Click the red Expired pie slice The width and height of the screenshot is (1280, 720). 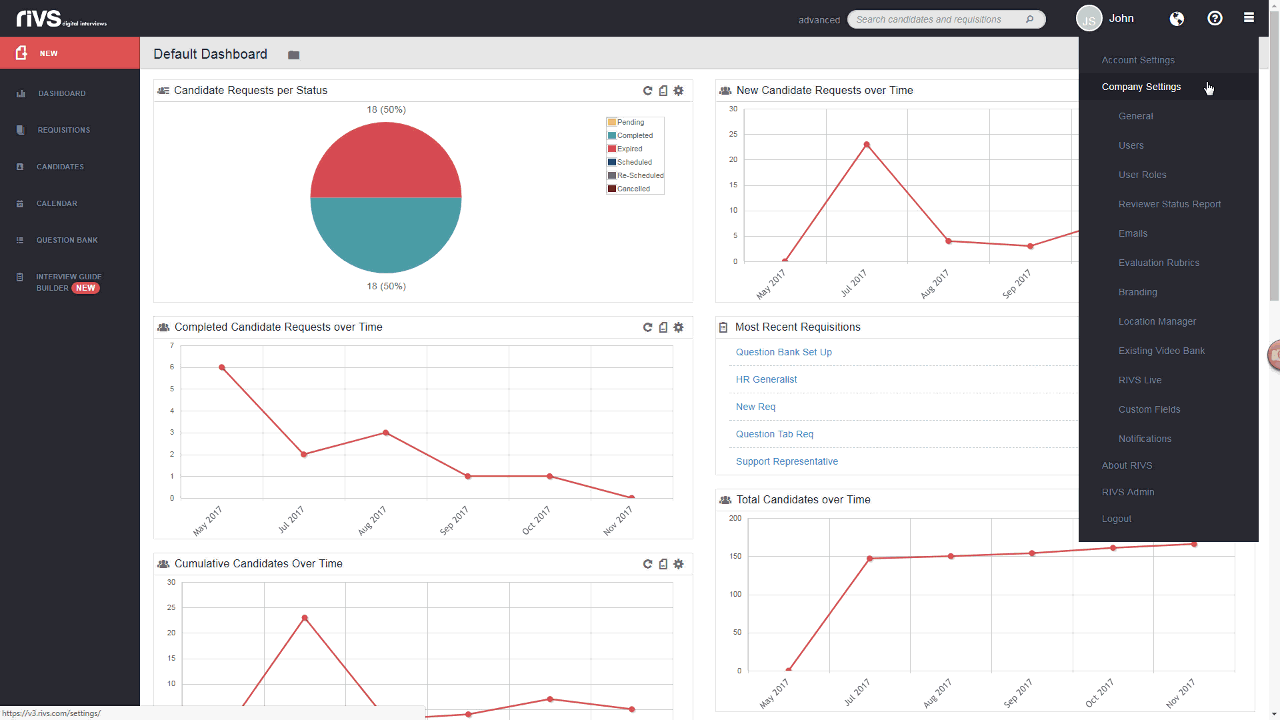(386, 158)
